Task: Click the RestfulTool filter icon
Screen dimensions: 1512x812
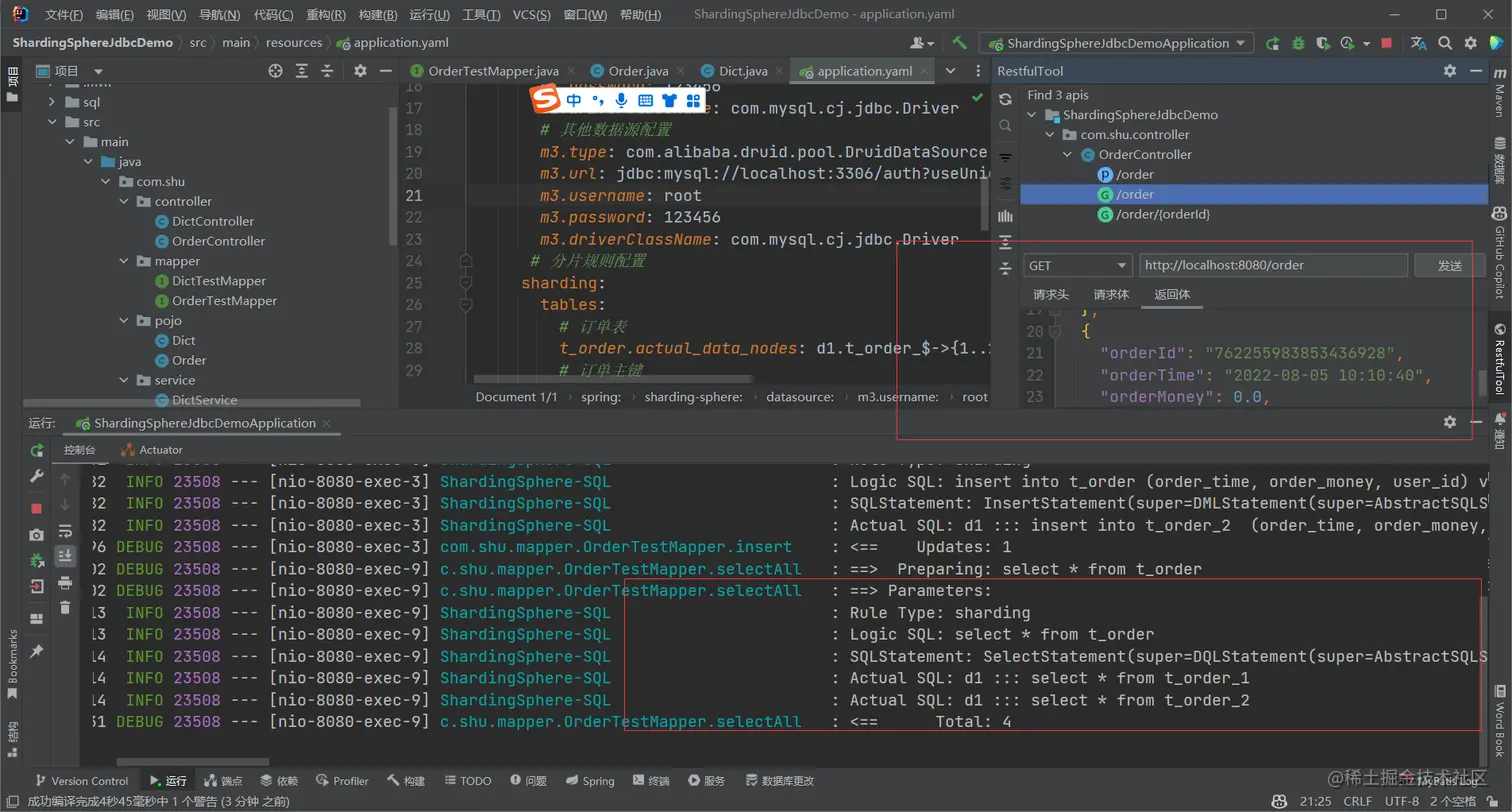Action: [1006, 159]
